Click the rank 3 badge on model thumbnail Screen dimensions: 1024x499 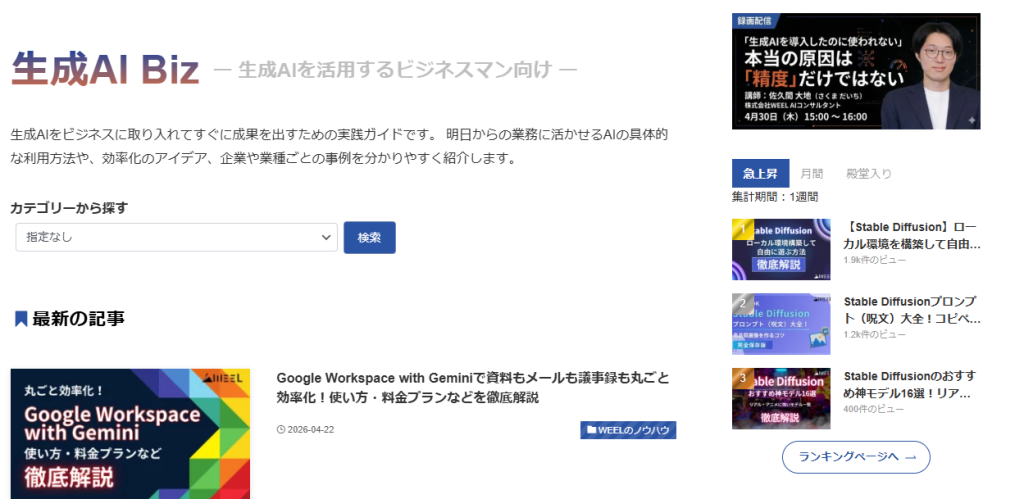pyautogui.click(x=741, y=376)
